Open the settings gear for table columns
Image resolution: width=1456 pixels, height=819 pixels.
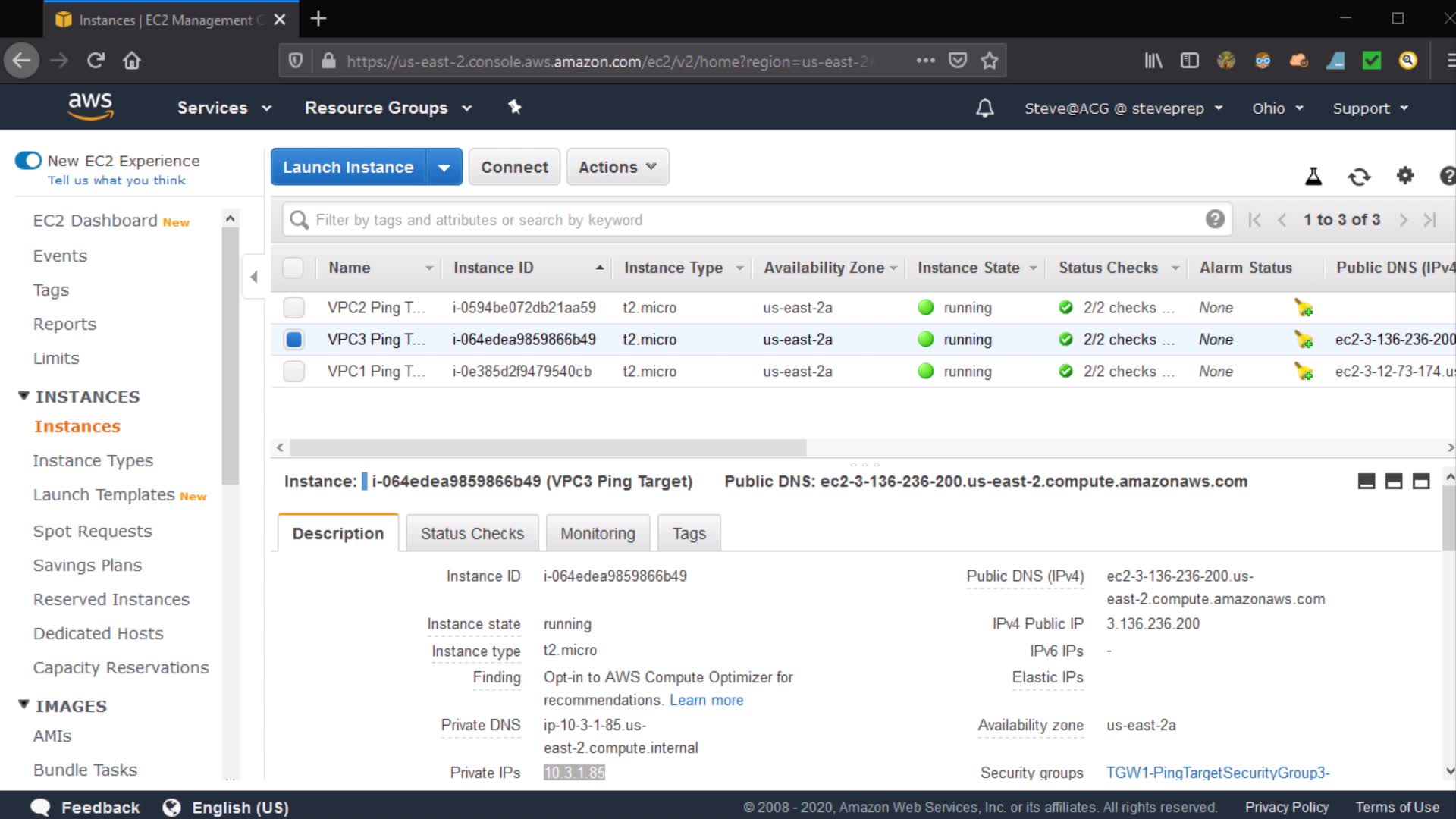click(x=1404, y=176)
